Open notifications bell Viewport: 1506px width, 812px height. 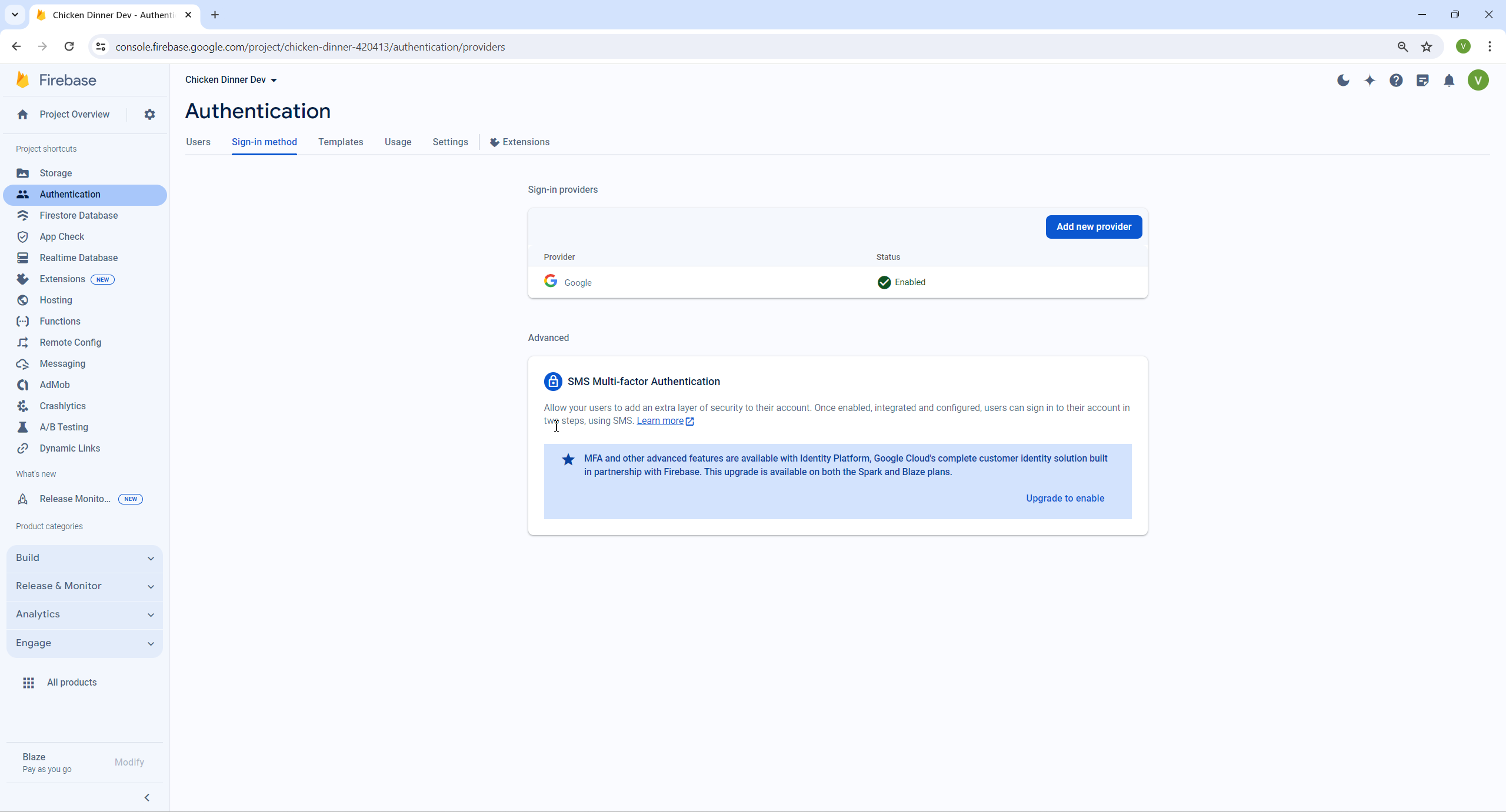point(1449,81)
